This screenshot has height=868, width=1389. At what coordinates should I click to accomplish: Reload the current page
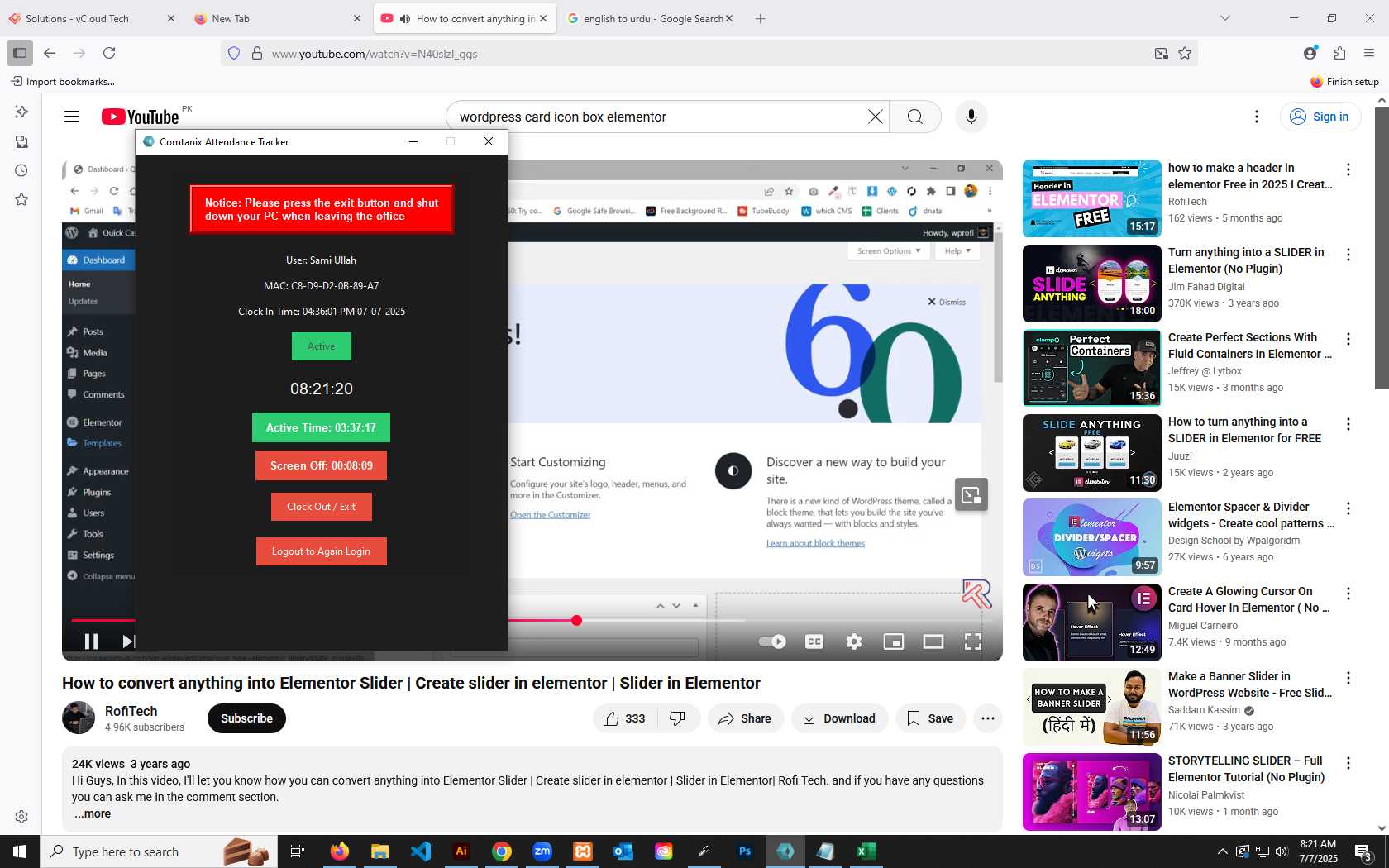coord(109,53)
